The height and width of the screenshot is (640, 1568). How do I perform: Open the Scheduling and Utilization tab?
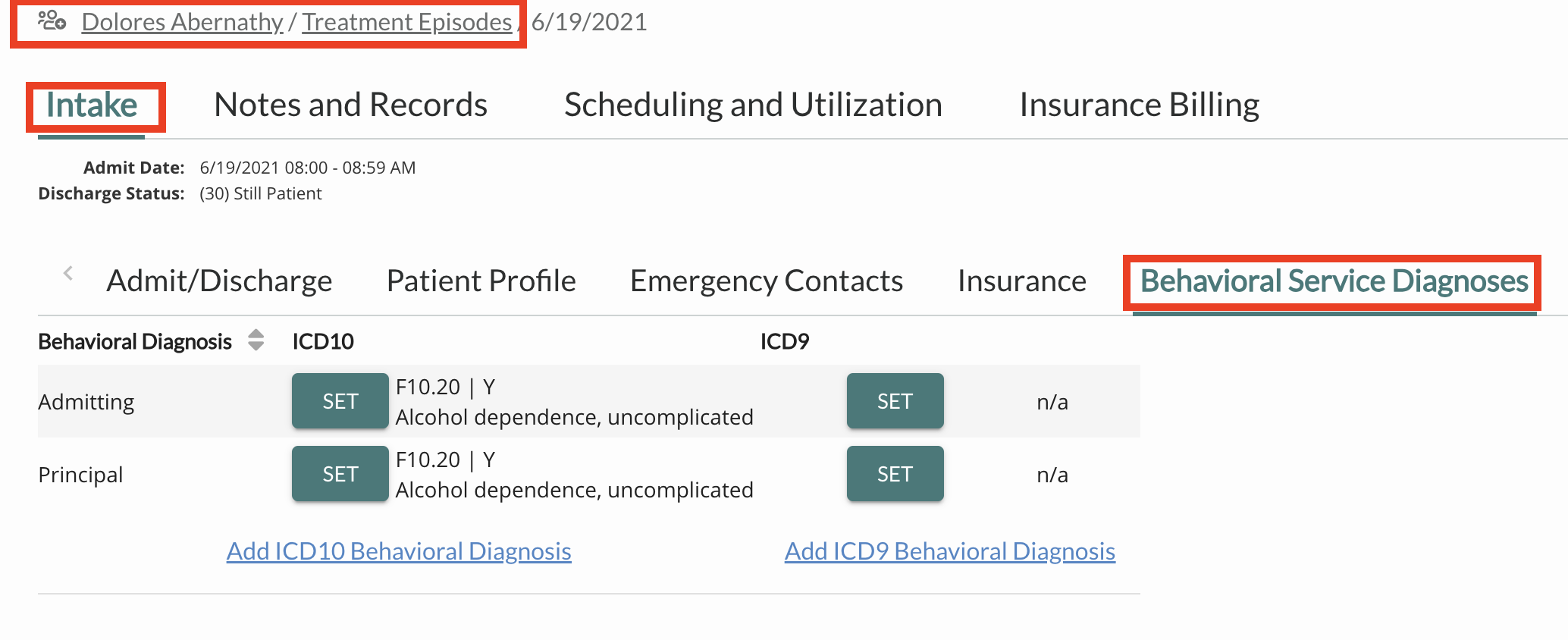[753, 105]
